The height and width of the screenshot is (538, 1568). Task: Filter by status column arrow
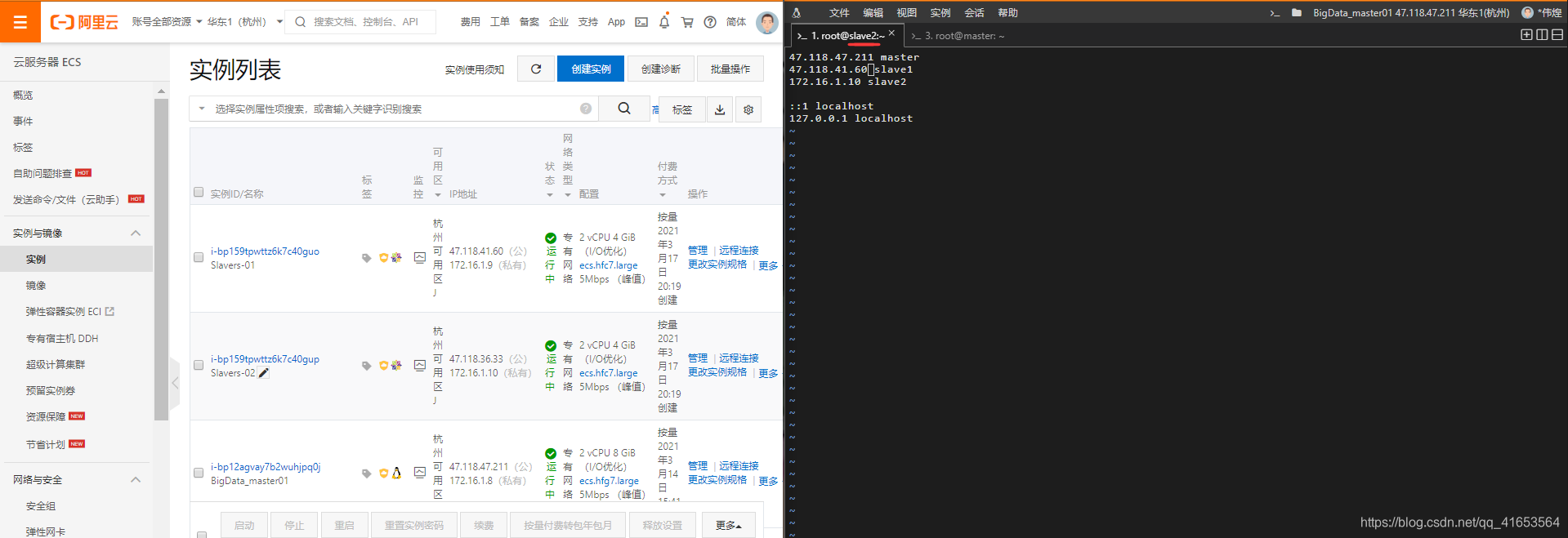[549, 194]
